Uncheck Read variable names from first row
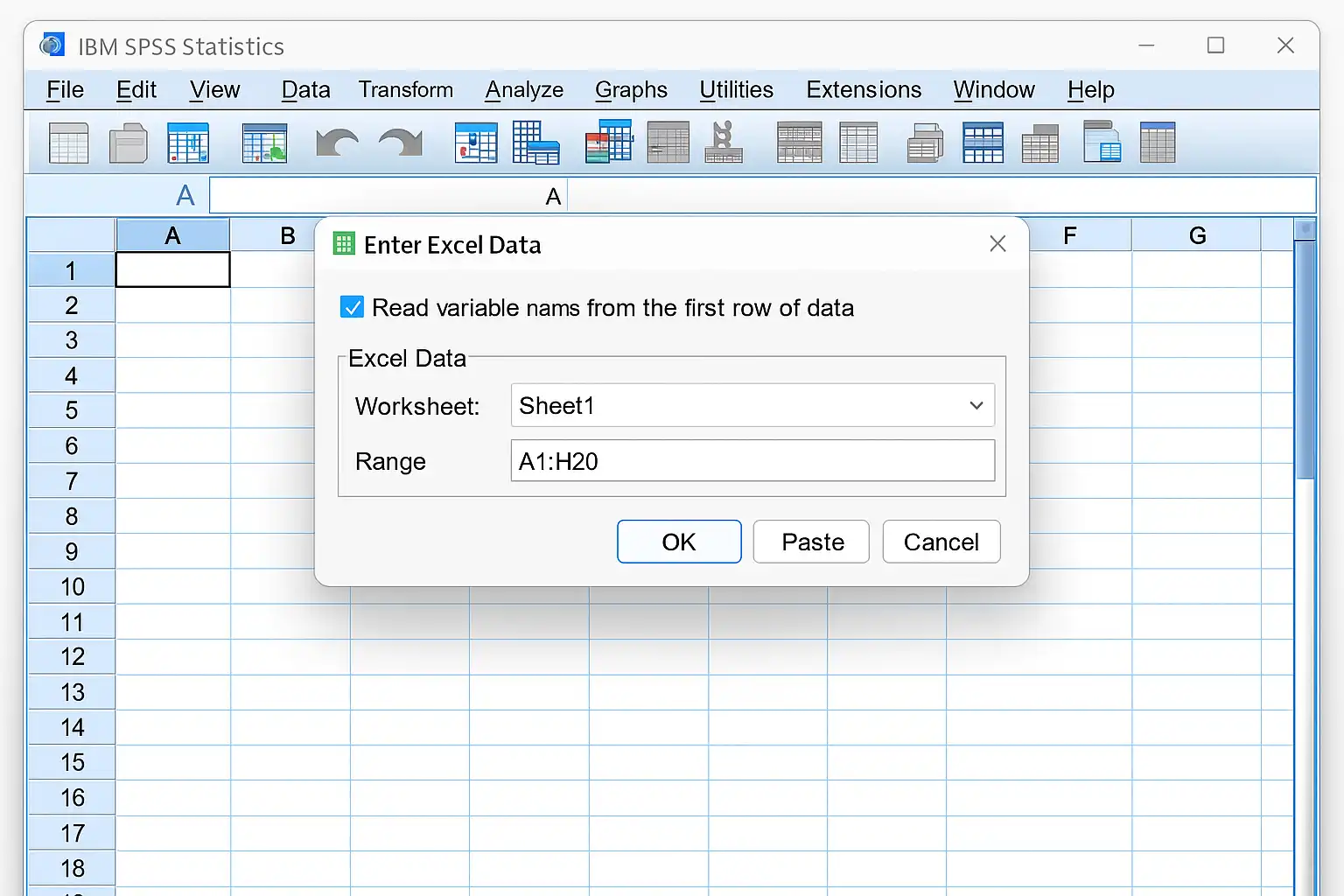 [x=352, y=308]
